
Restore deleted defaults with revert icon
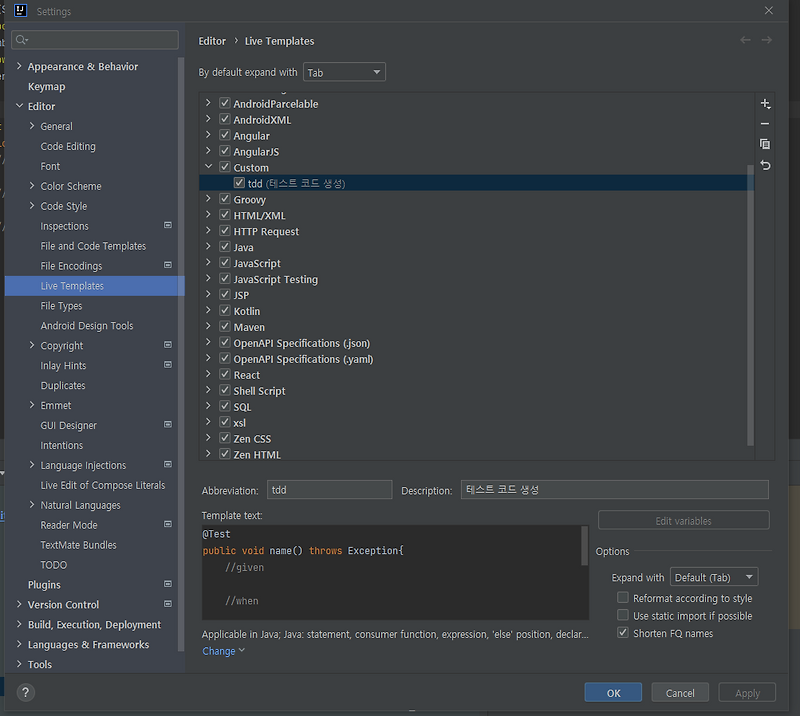point(765,165)
